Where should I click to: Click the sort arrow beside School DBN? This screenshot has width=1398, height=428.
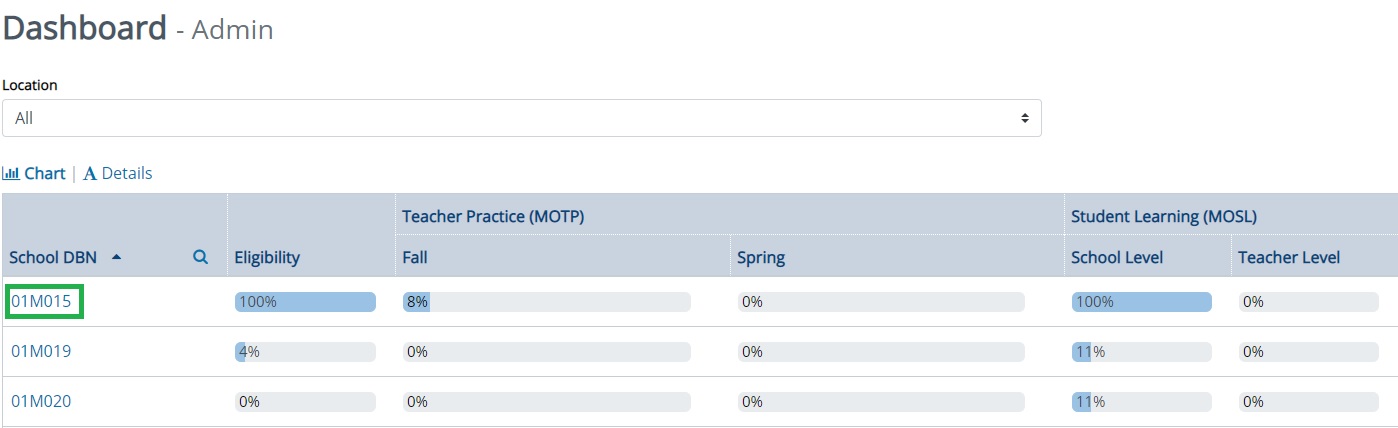click(x=117, y=257)
